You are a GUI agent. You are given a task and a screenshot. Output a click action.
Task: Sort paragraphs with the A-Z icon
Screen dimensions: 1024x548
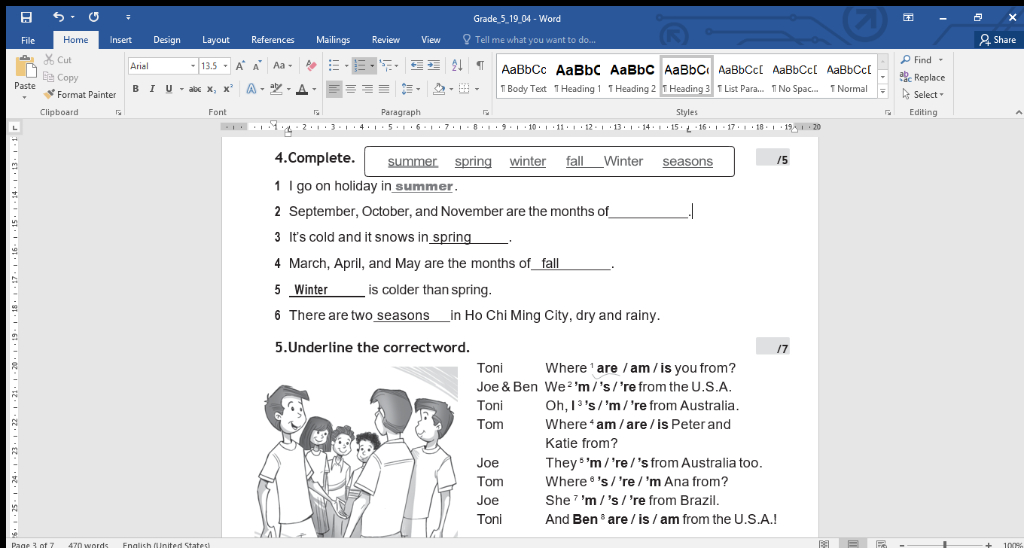tap(457, 66)
